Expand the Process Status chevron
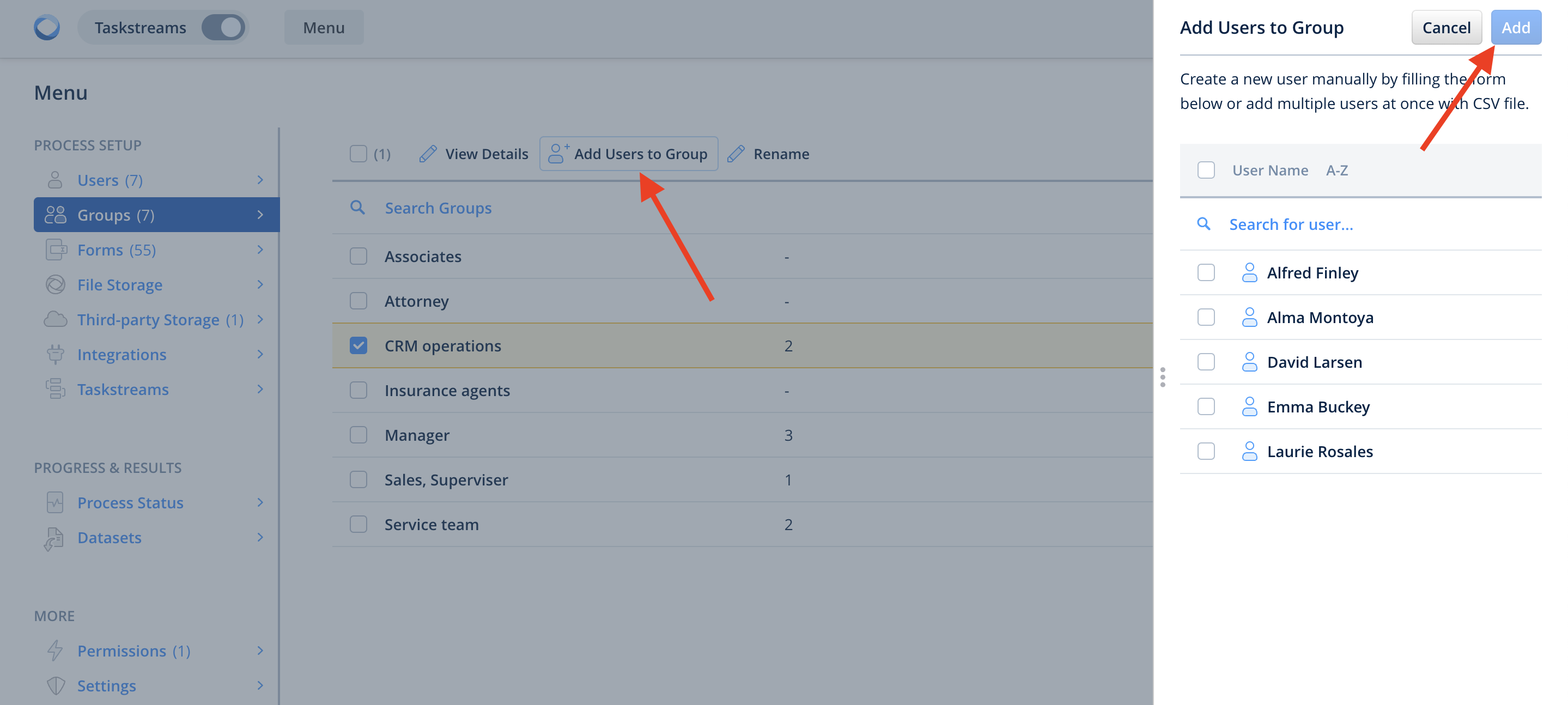 pyautogui.click(x=260, y=502)
